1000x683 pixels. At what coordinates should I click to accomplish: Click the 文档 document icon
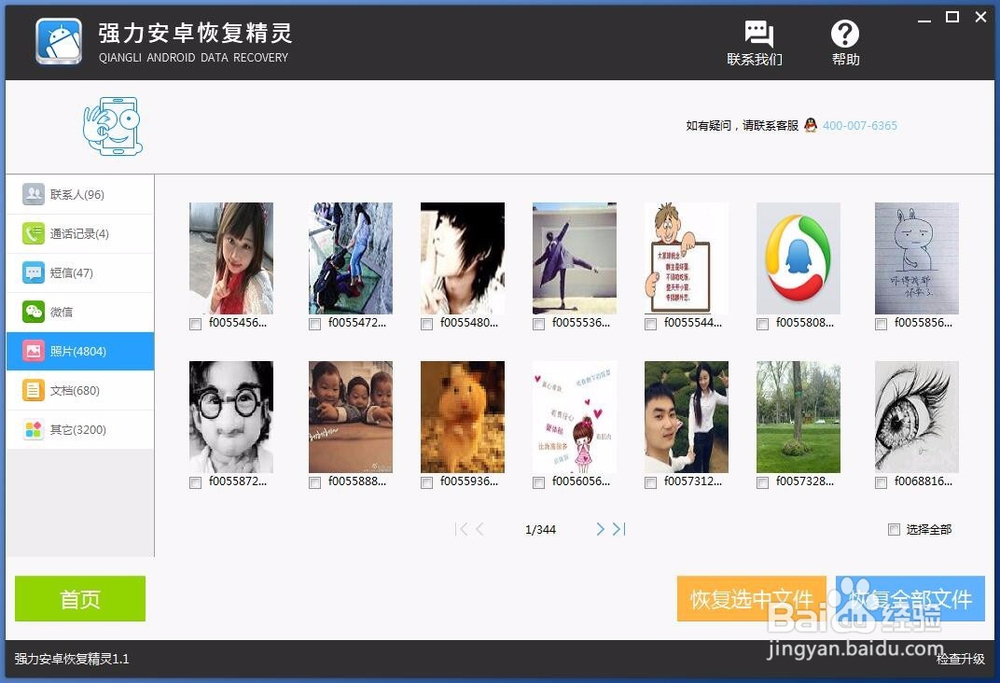pyautogui.click(x=33, y=390)
